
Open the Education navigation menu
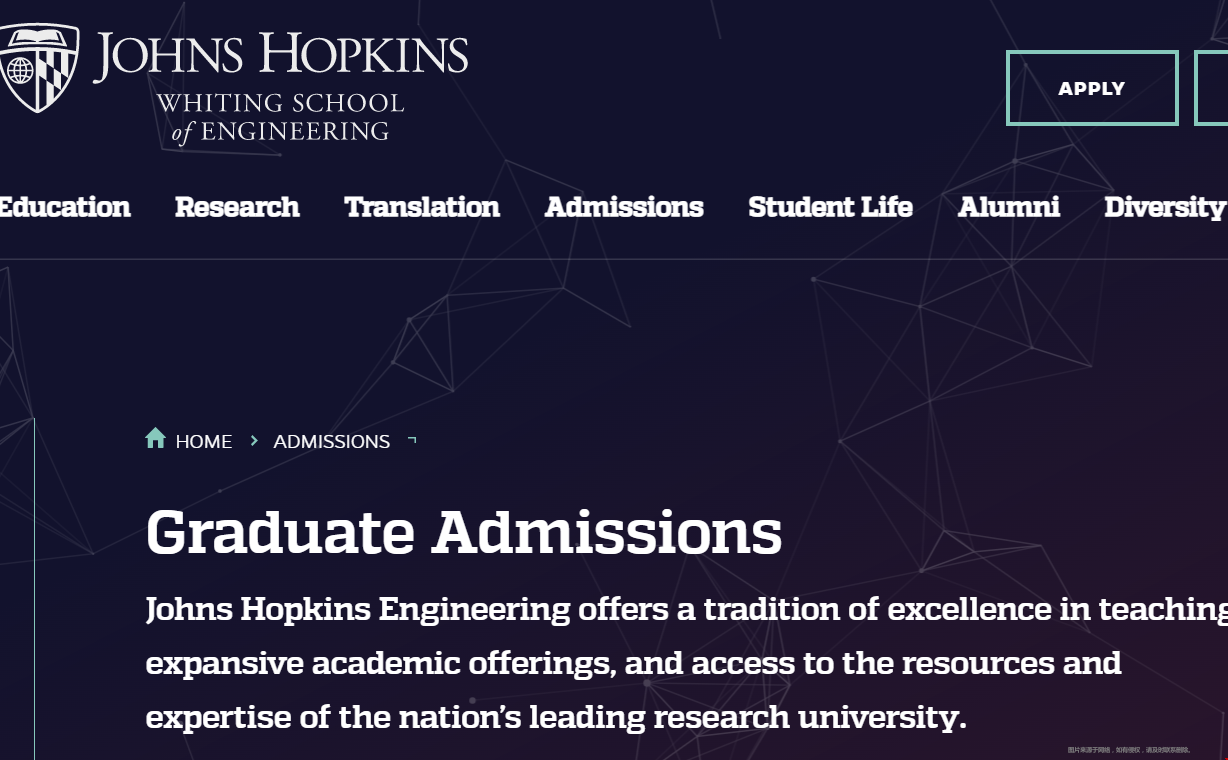point(64,208)
